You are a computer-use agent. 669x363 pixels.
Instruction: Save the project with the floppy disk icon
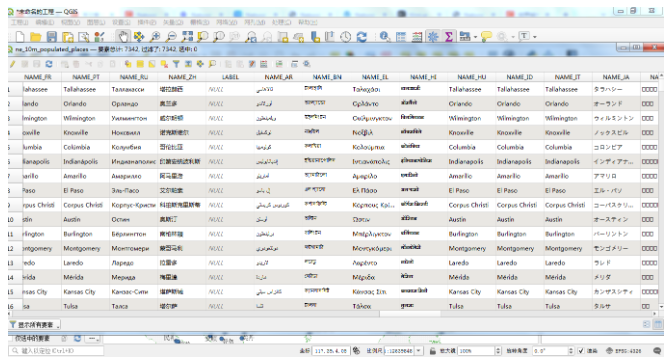coord(52,37)
